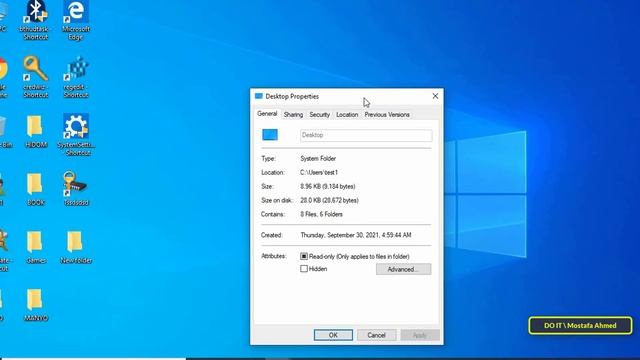Click the Type value System Folder

tap(318, 158)
